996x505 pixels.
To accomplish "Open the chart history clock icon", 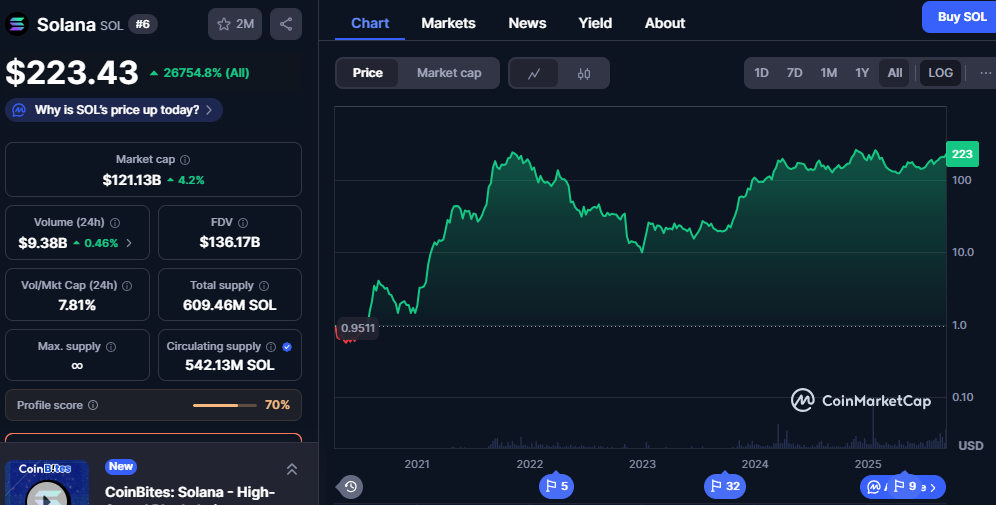I will tap(351, 487).
